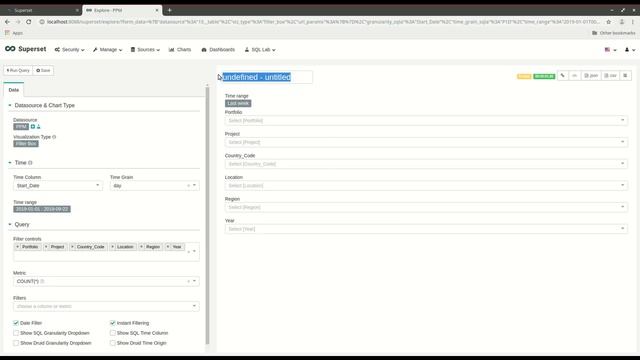Image resolution: width=640 pixels, height=360 pixels.
Task: Remove the Portfolio filter control tag
Action: click(17, 247)
